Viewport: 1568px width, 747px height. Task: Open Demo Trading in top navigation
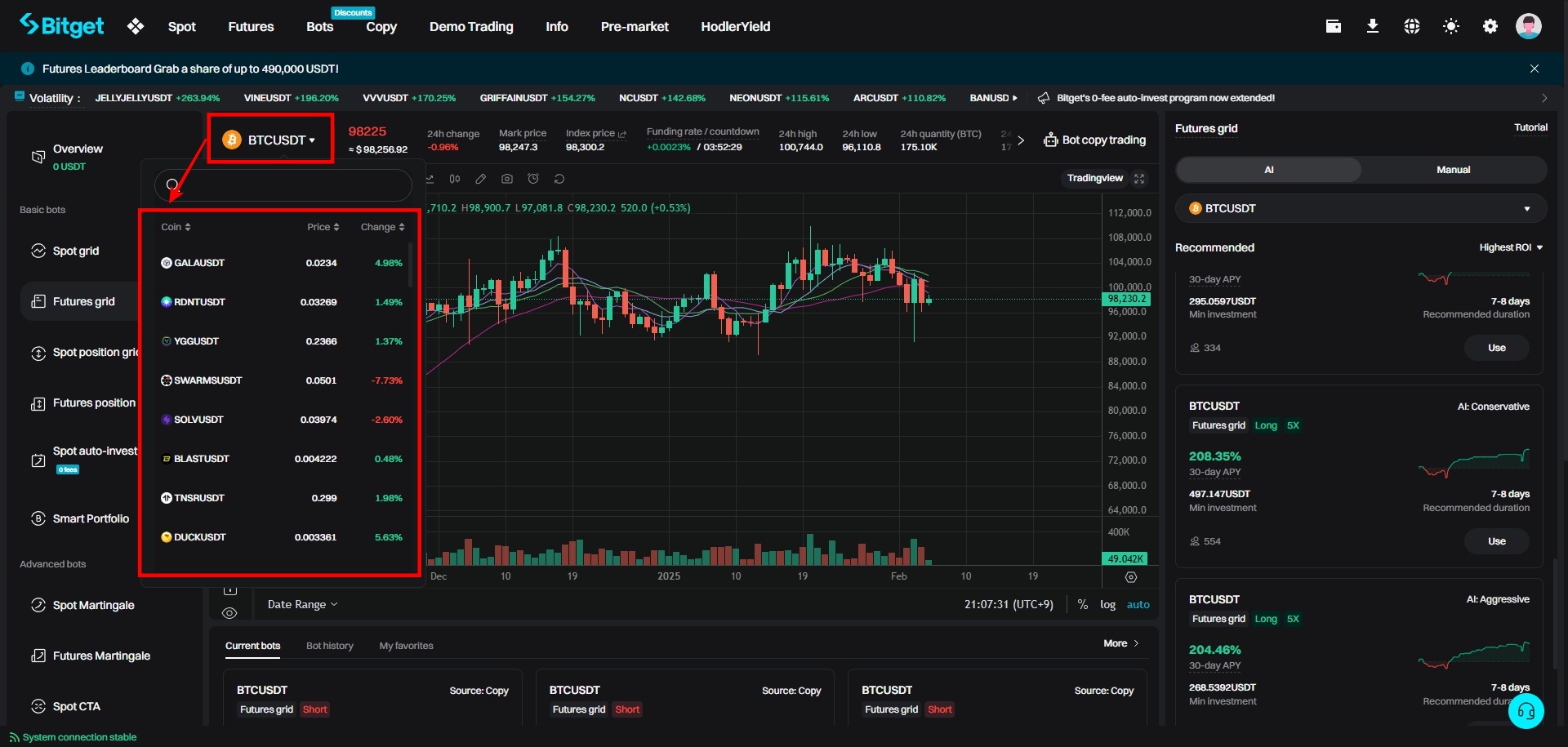point(471,26)
